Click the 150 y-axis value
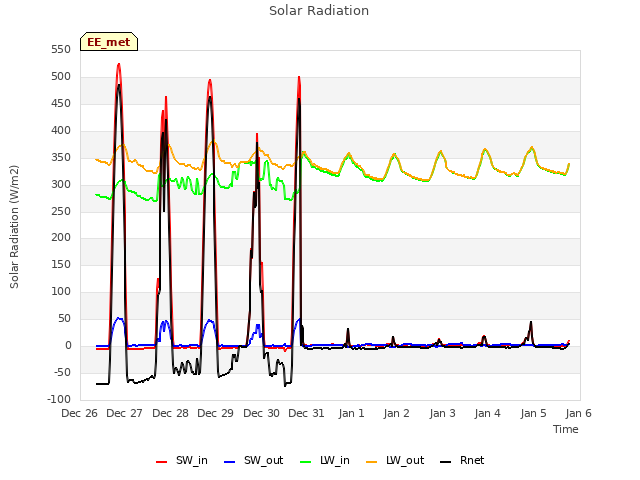Screen dimensions: 640x480 pyautogui.click(x=61, y=264)
